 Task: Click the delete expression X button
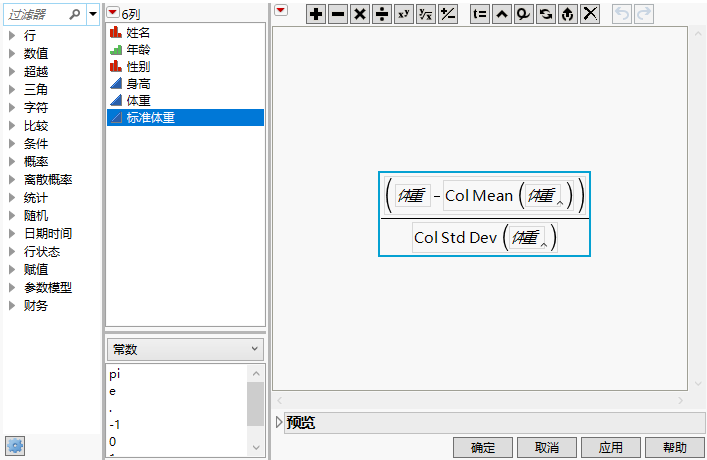590,14
